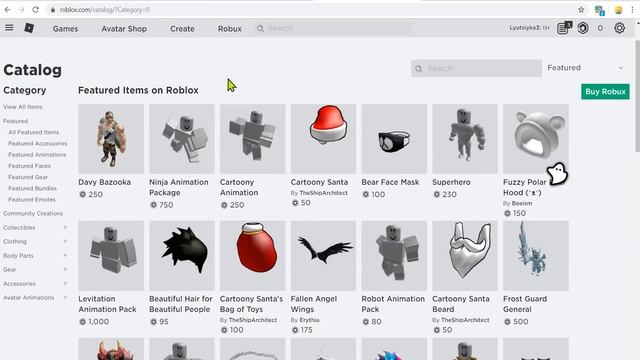Open Bear Face Mask thumbnail
This screenshot has height=360, width=640.
click(394, 139)
